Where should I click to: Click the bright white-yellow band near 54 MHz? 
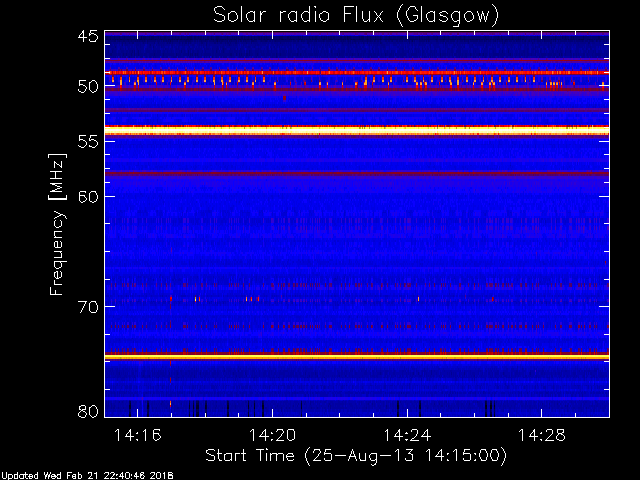point(357,130)
